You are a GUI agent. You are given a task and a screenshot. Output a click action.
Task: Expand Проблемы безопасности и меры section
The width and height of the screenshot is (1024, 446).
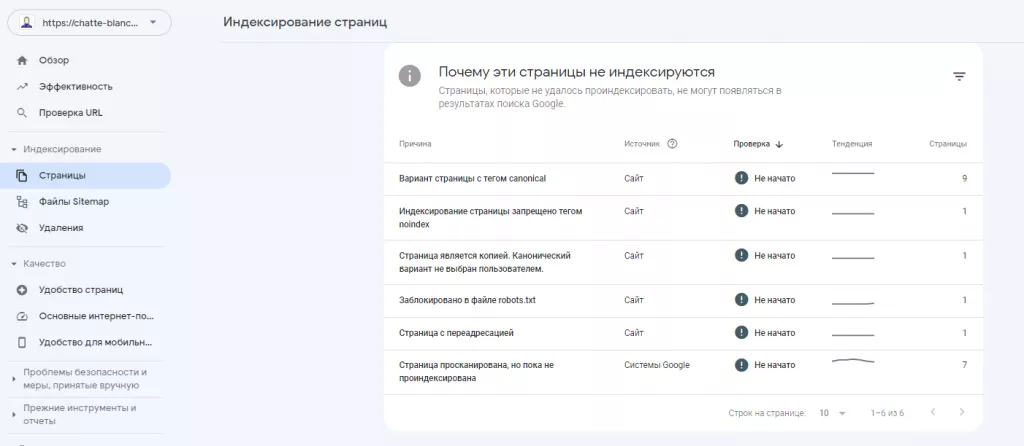[x=14, y=379]
